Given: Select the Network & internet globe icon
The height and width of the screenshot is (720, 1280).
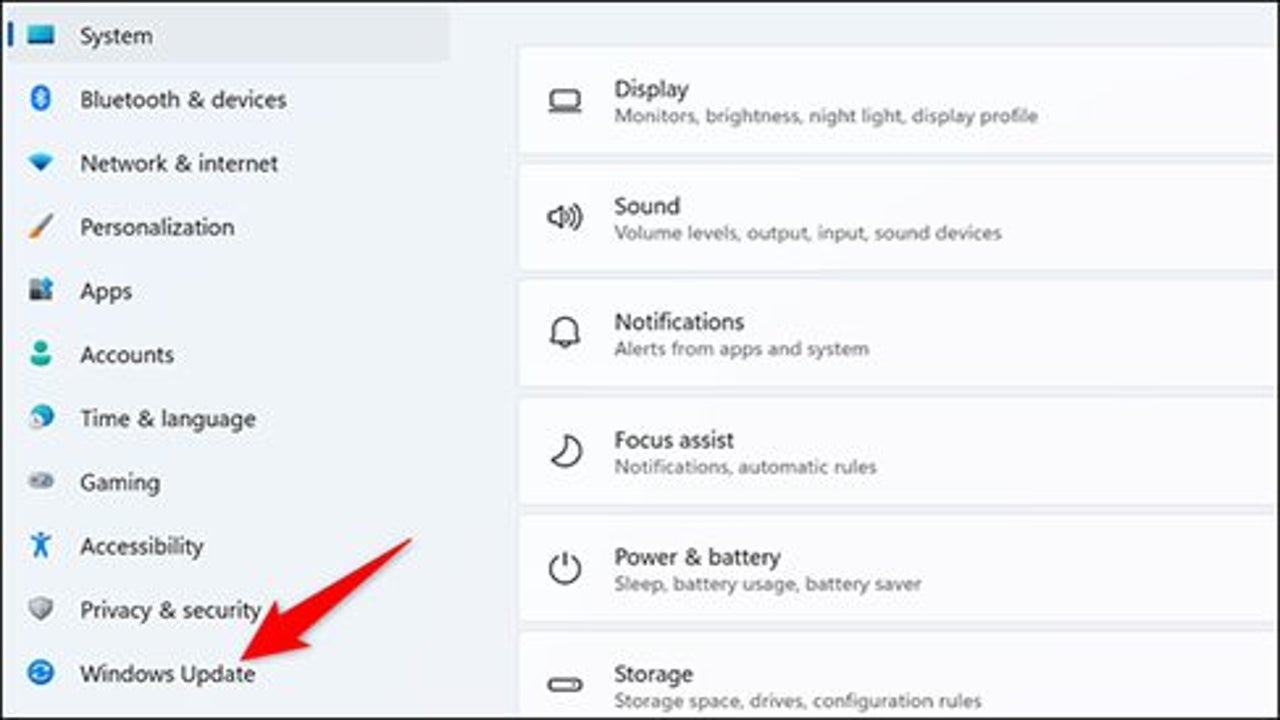Looking at the screenshot, I should coord(40,163).
